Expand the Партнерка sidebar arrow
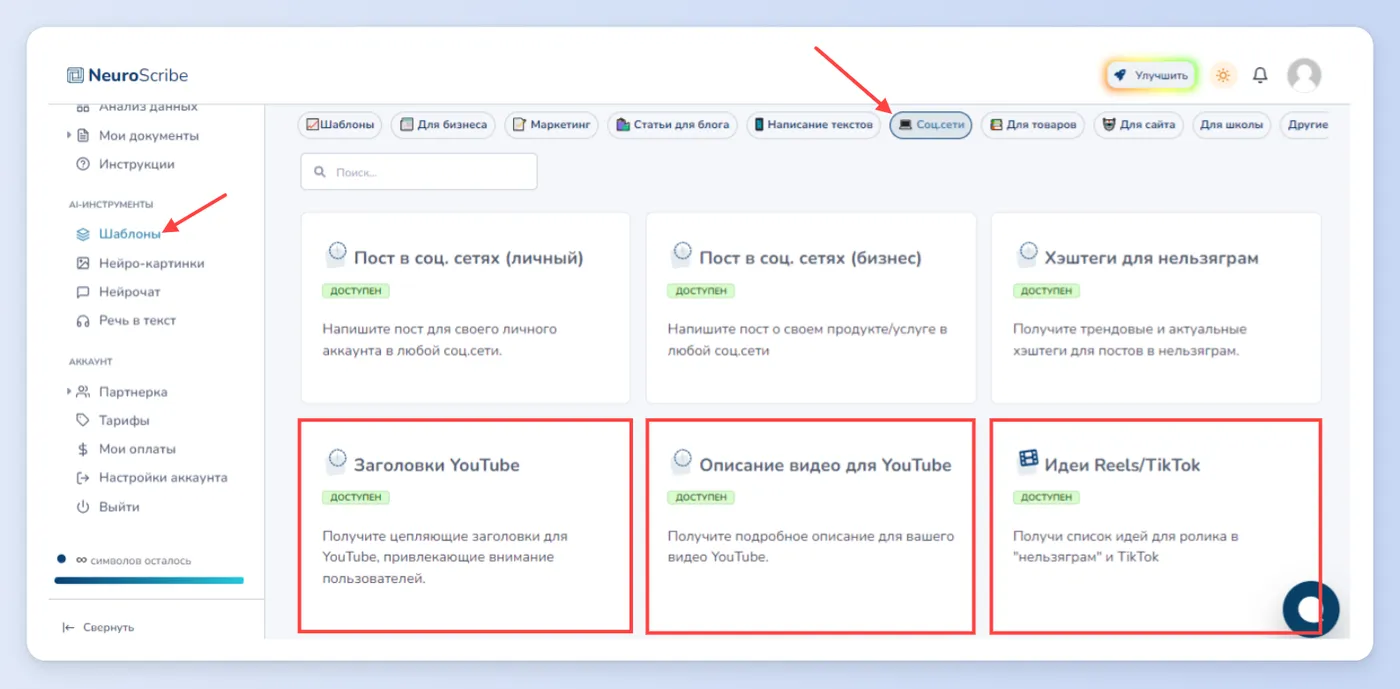 [x=69, y=392]
